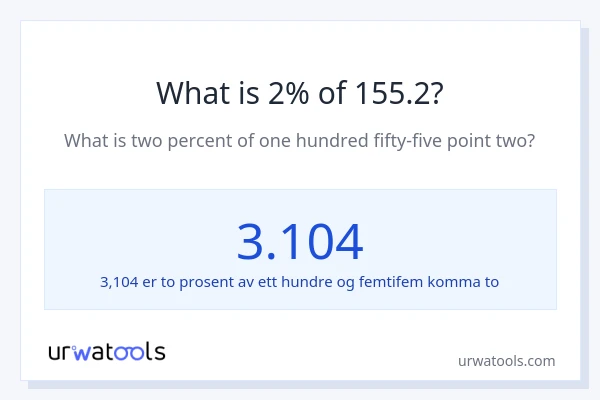Click '155.2' in the heading
The image size is (600, 400).
[394, 93]
